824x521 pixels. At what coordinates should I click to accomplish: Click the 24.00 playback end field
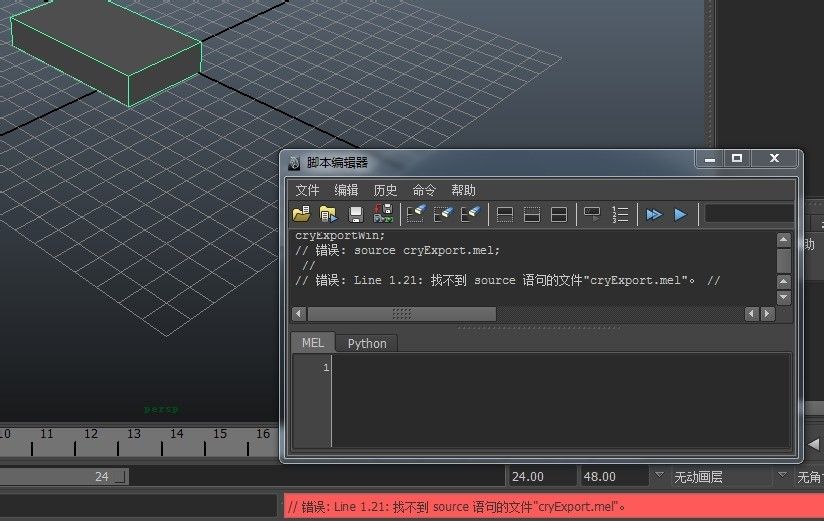coord(541,476)
